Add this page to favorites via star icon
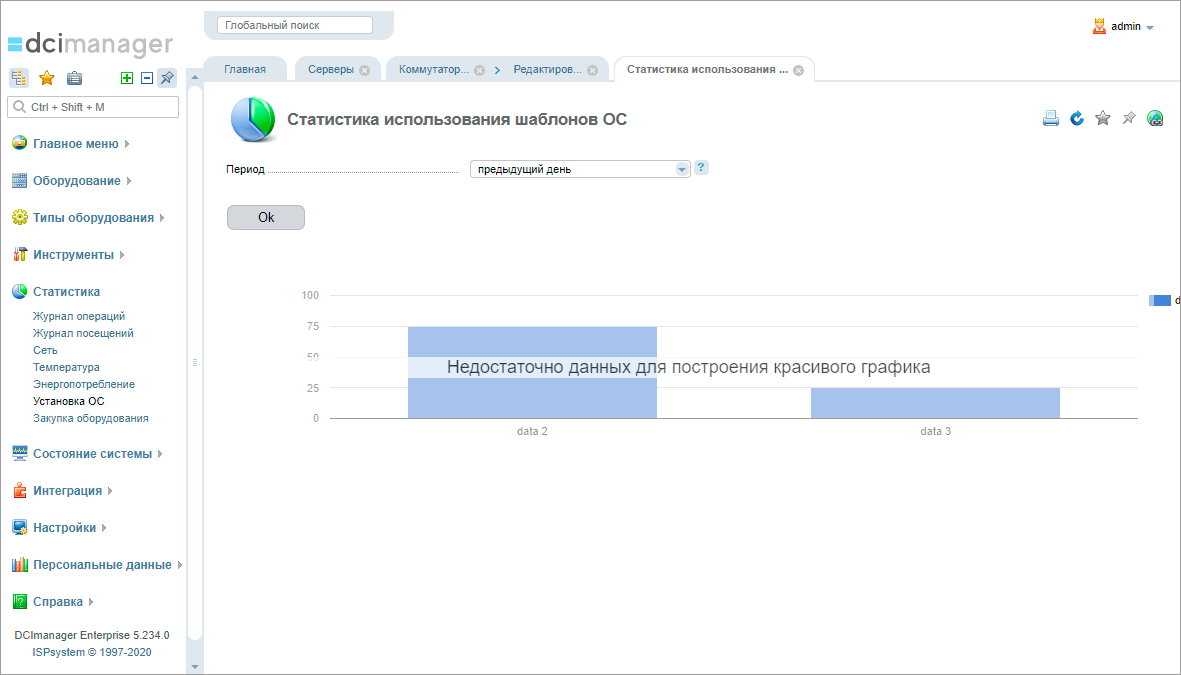Screen dimensions: 1181x675 tap(1103, 117)
